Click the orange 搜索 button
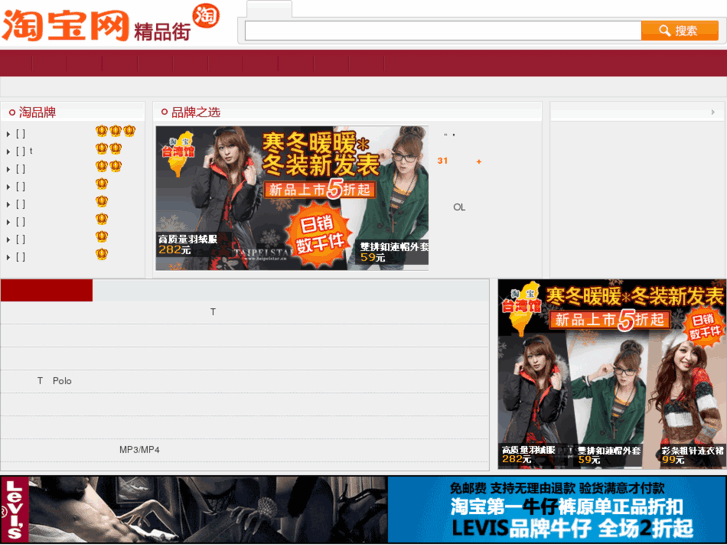727x545 pixels. coord(679,31)
